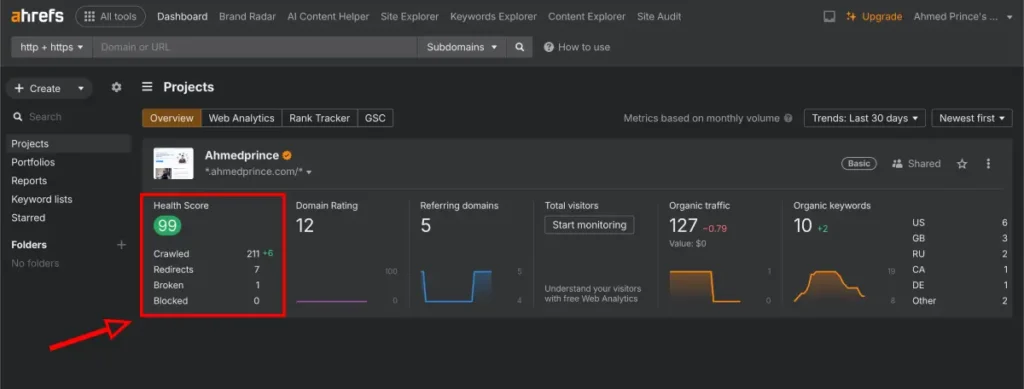
Task: Switch to the GSC tab
Action: coord(375,118)
